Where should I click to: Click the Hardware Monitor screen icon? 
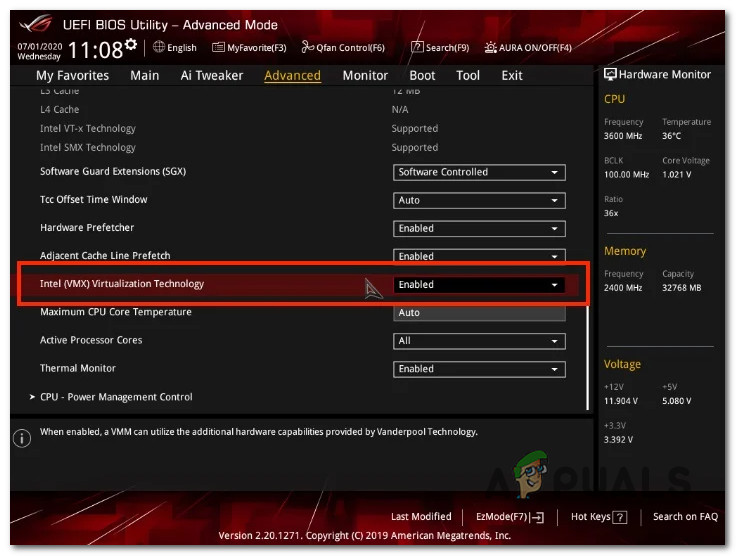point(610,74)
